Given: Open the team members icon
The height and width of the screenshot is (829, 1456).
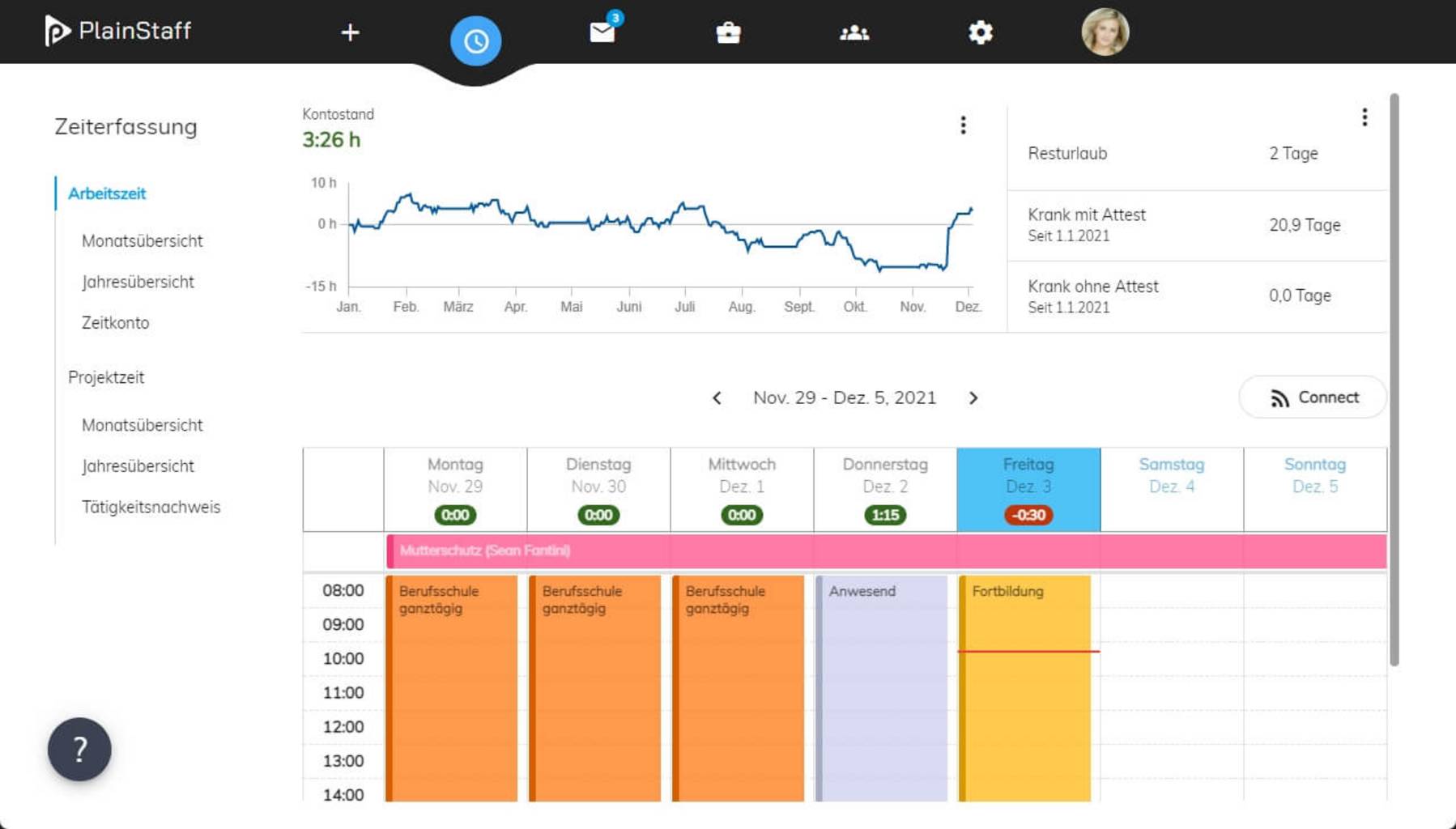Looking at the screenshot, I should (854, 32).
